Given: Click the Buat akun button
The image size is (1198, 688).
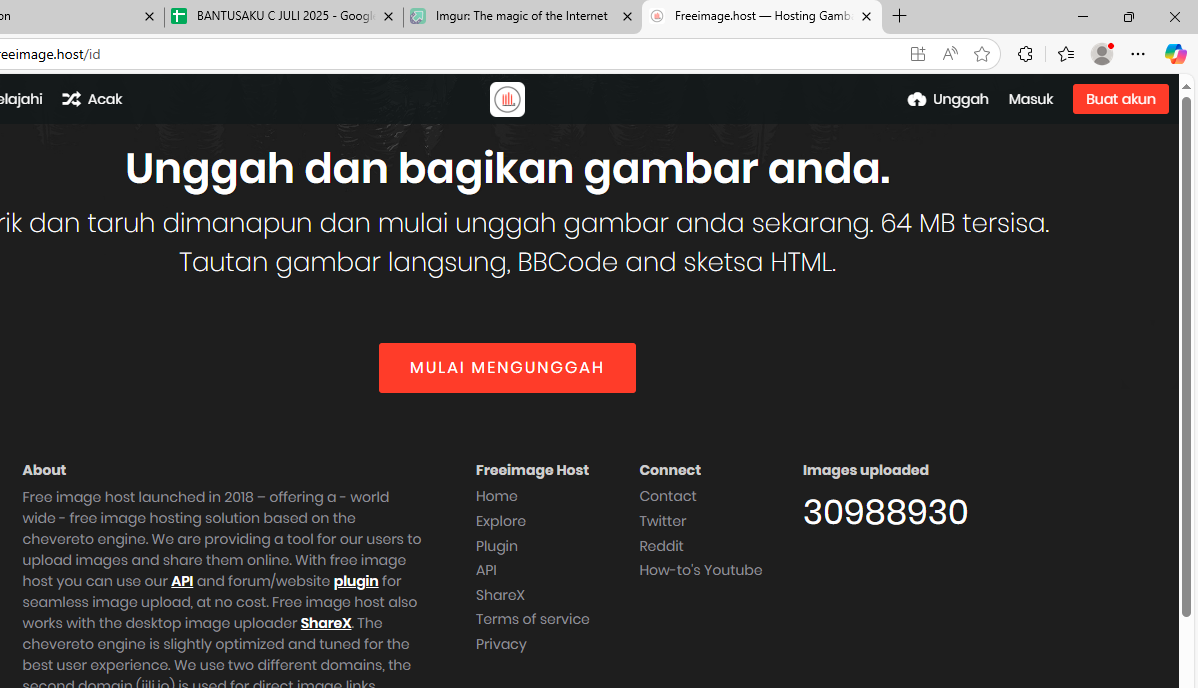Looking at the screenshot, I should coord(1121,99).
